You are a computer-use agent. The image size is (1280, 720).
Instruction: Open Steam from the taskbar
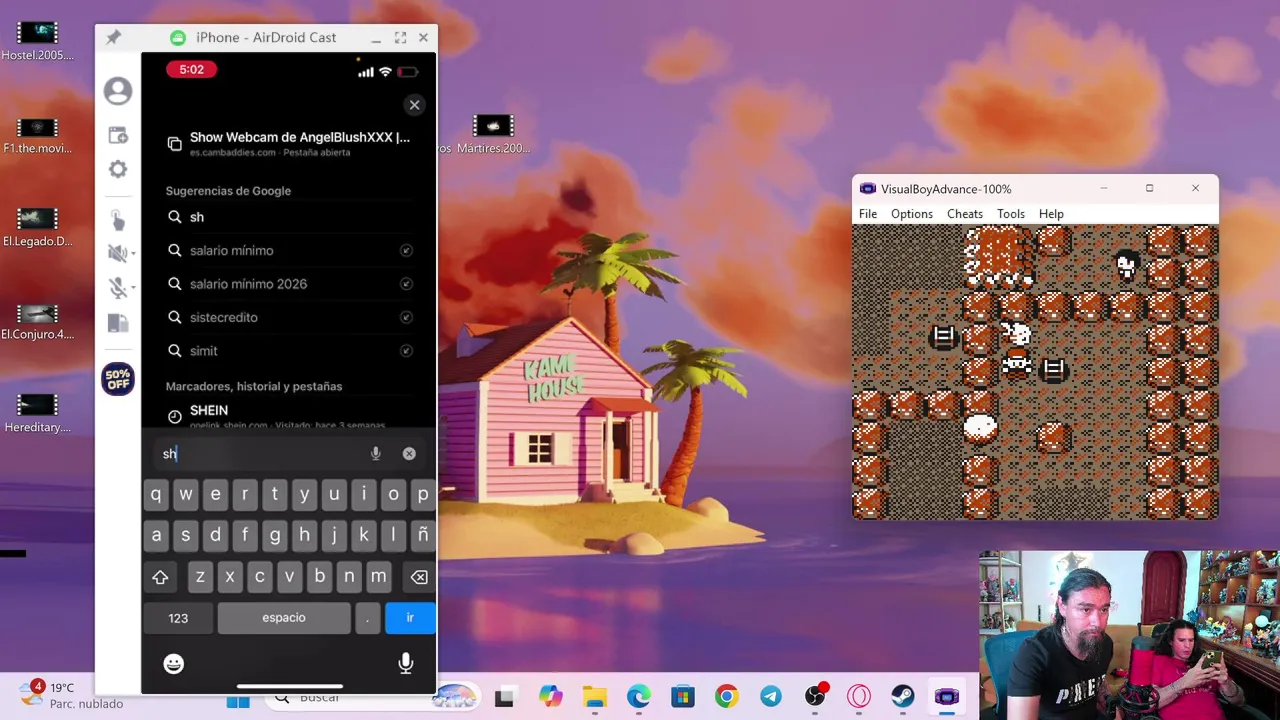[x=903, y=697]
